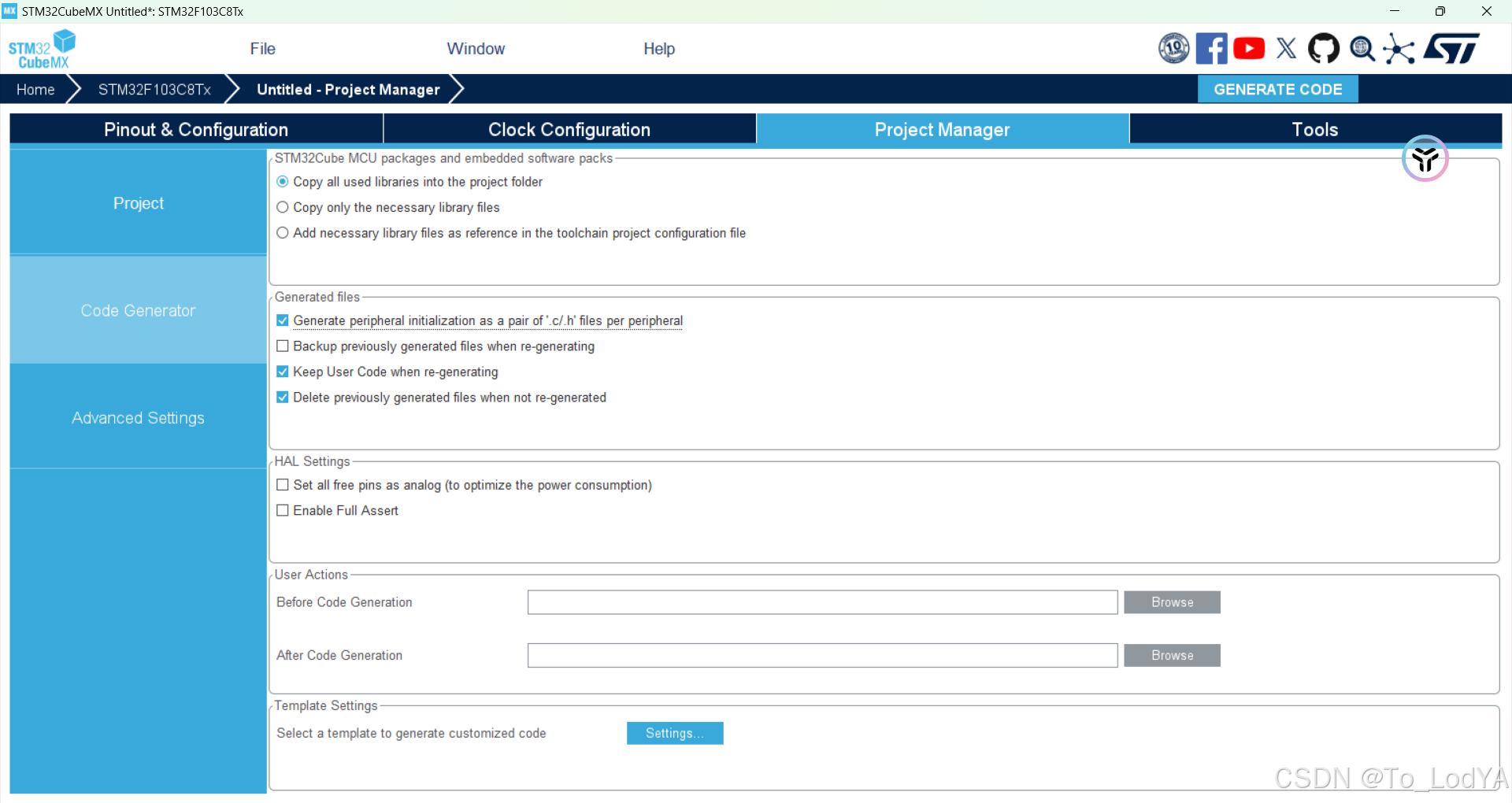
Task: Click the After Code Generation input field
Action: (x=822, y=656)
